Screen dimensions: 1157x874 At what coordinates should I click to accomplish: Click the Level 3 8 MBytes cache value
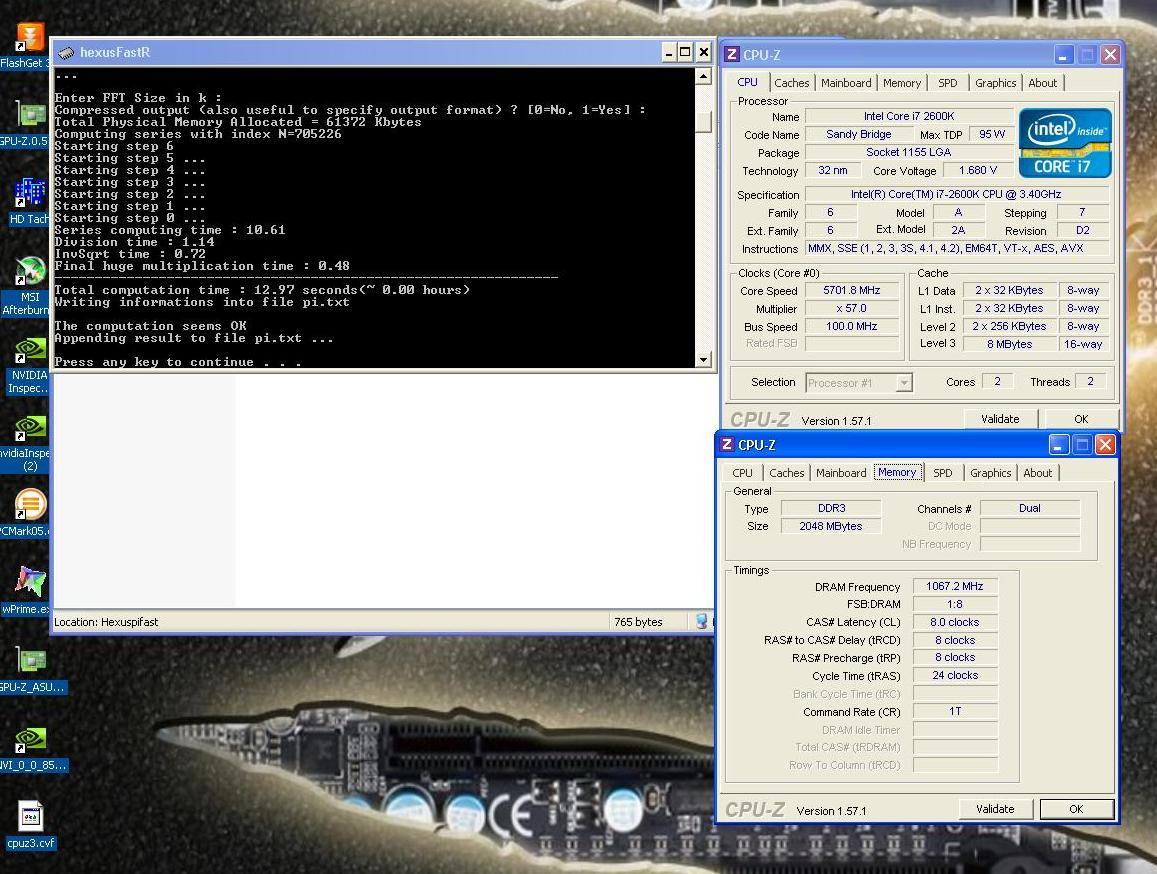coord(1009,344)
